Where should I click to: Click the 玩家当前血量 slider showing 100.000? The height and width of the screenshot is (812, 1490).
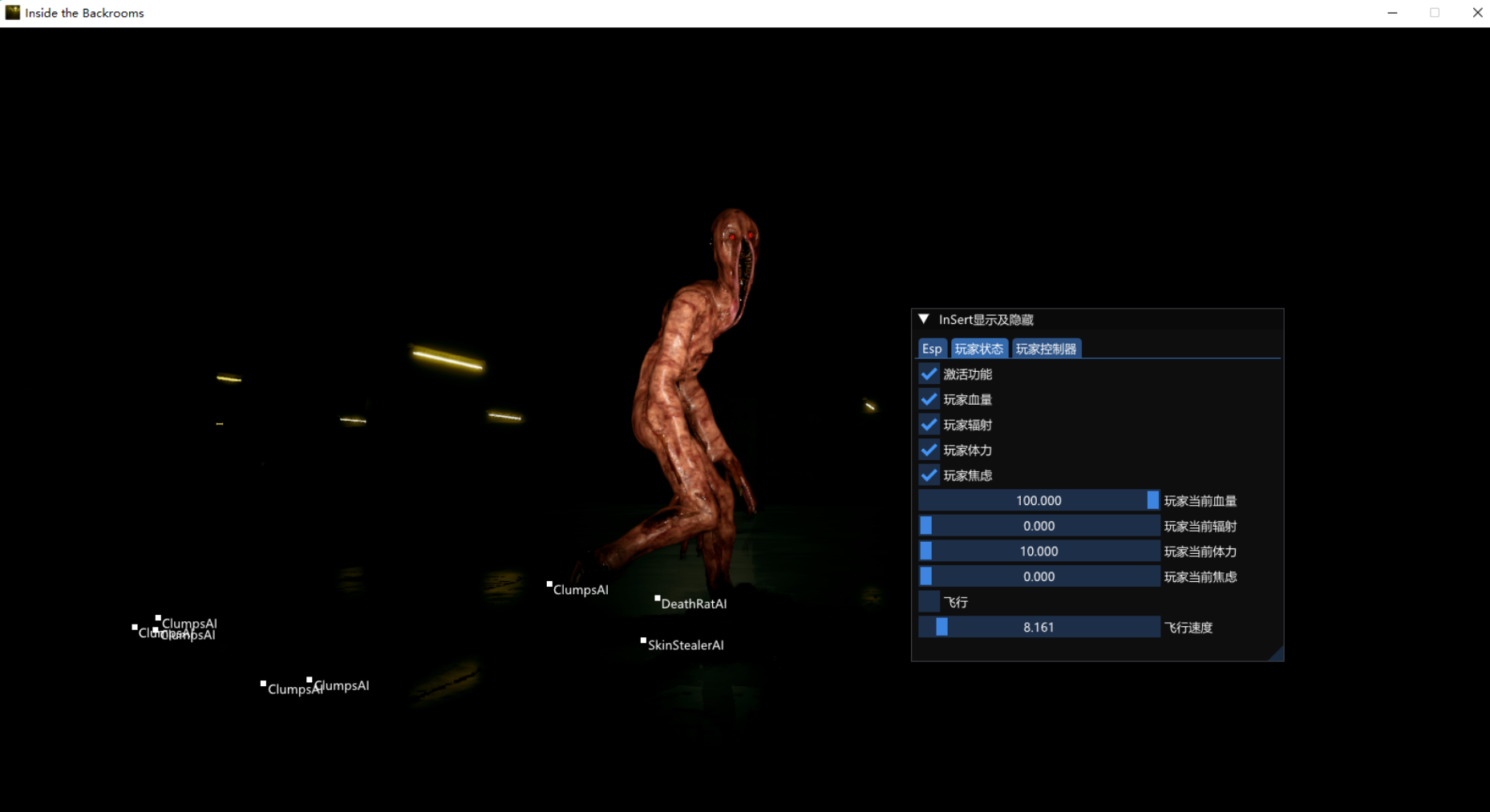click(x=1039, y=500)
